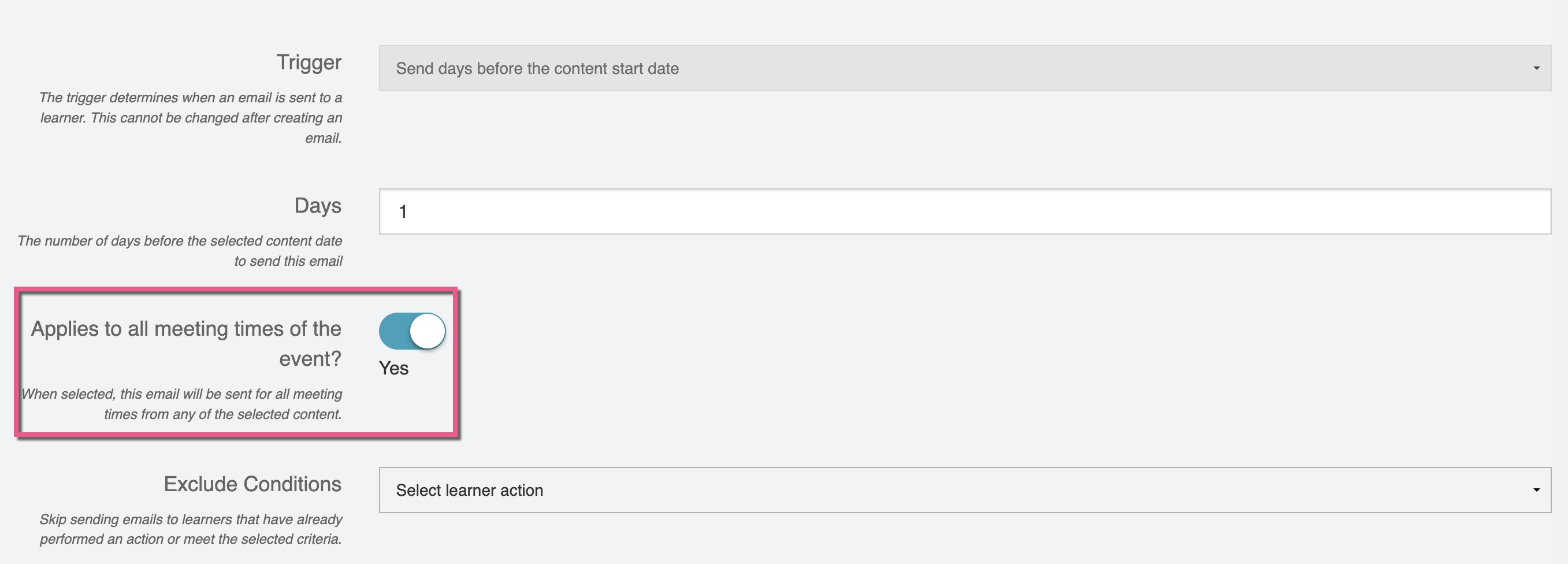Click the caret arrow on the Trigger selector
1568x564 pixels.
[x=1537, y=68]
